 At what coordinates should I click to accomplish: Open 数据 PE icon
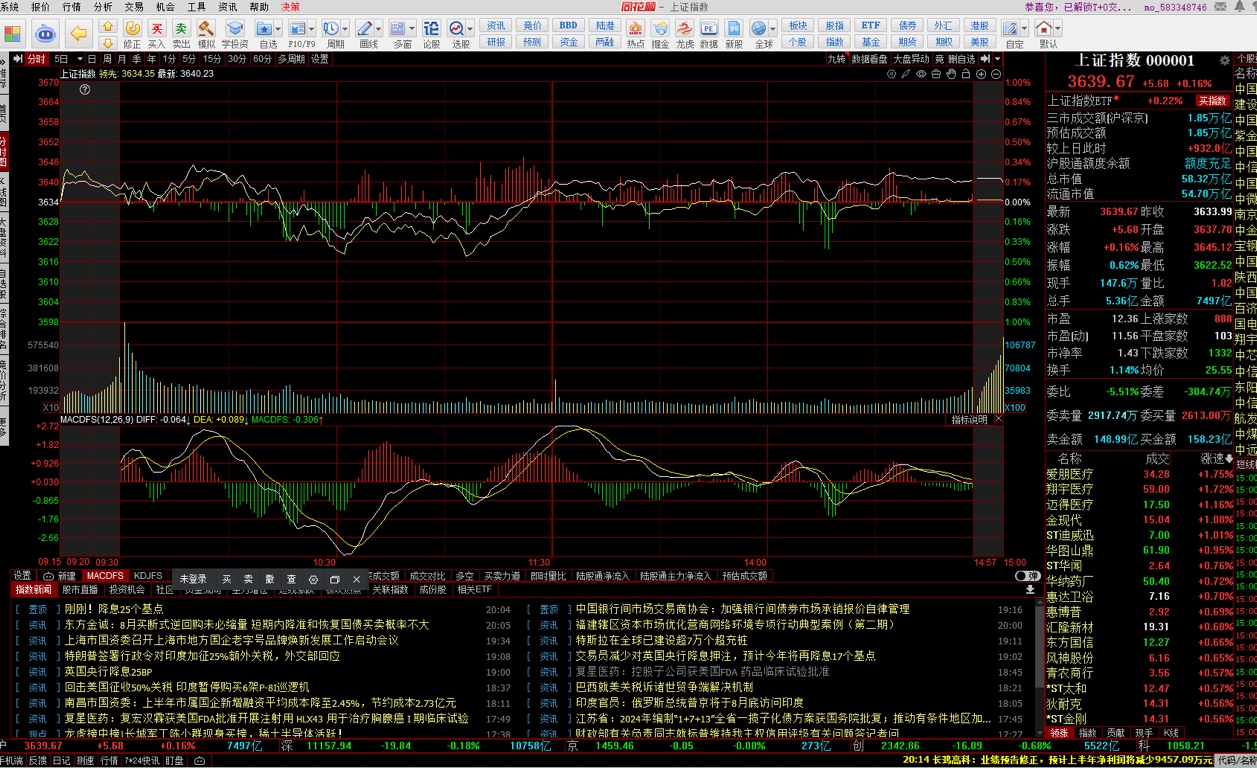709,34
